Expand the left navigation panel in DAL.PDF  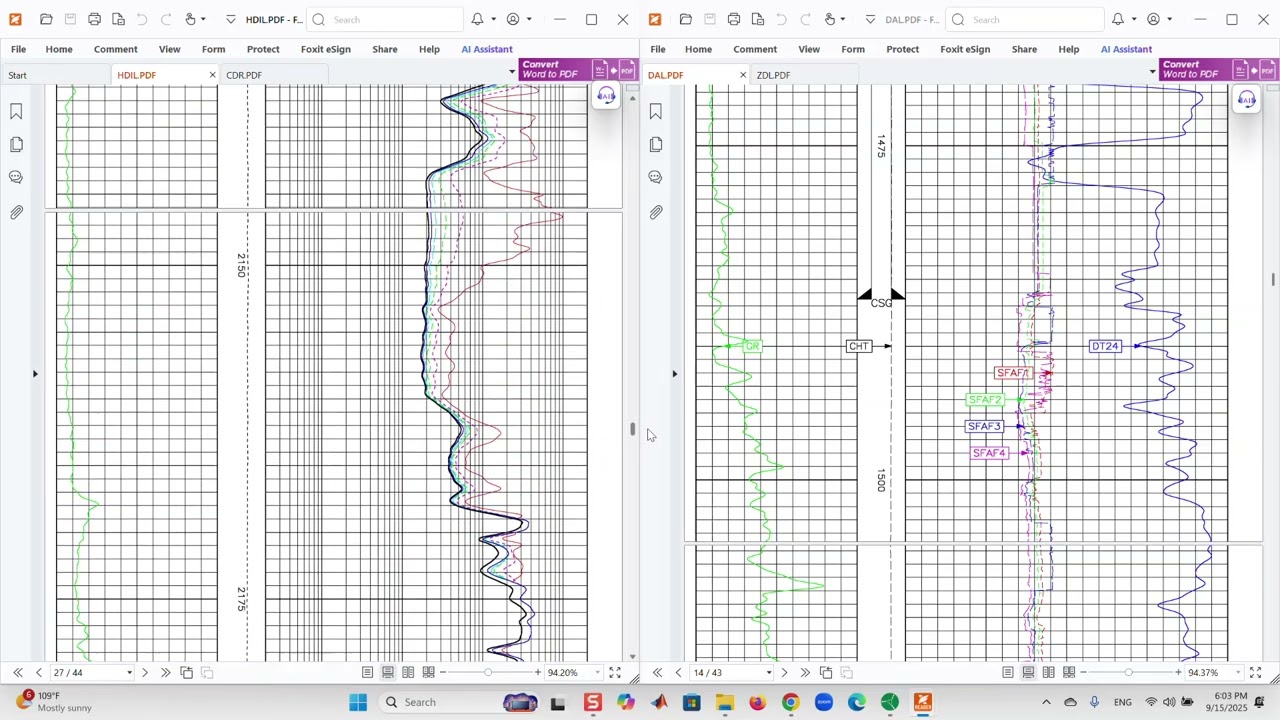click(675, 374)
